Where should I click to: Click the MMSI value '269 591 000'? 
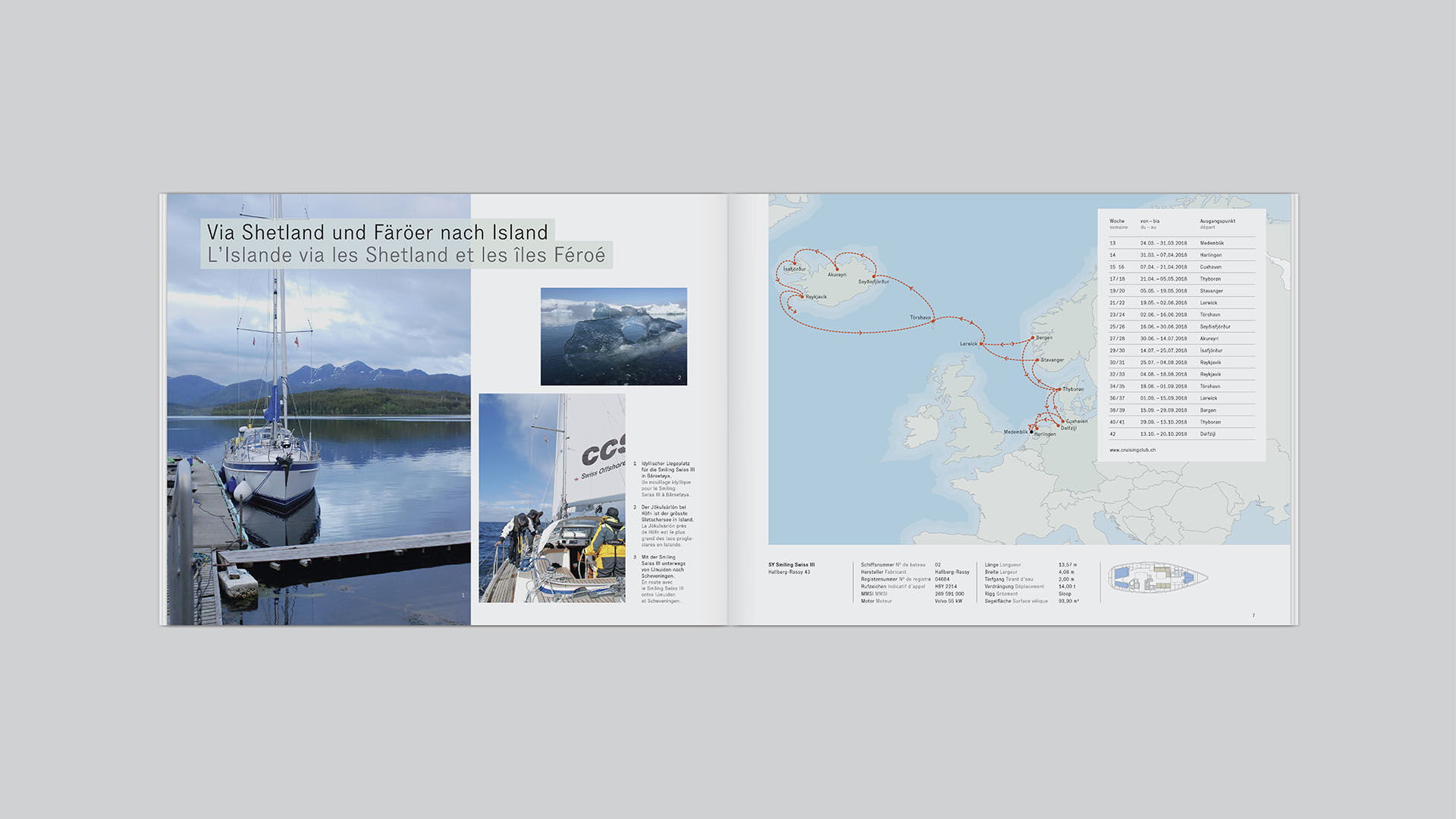click(x=949, y=594)
